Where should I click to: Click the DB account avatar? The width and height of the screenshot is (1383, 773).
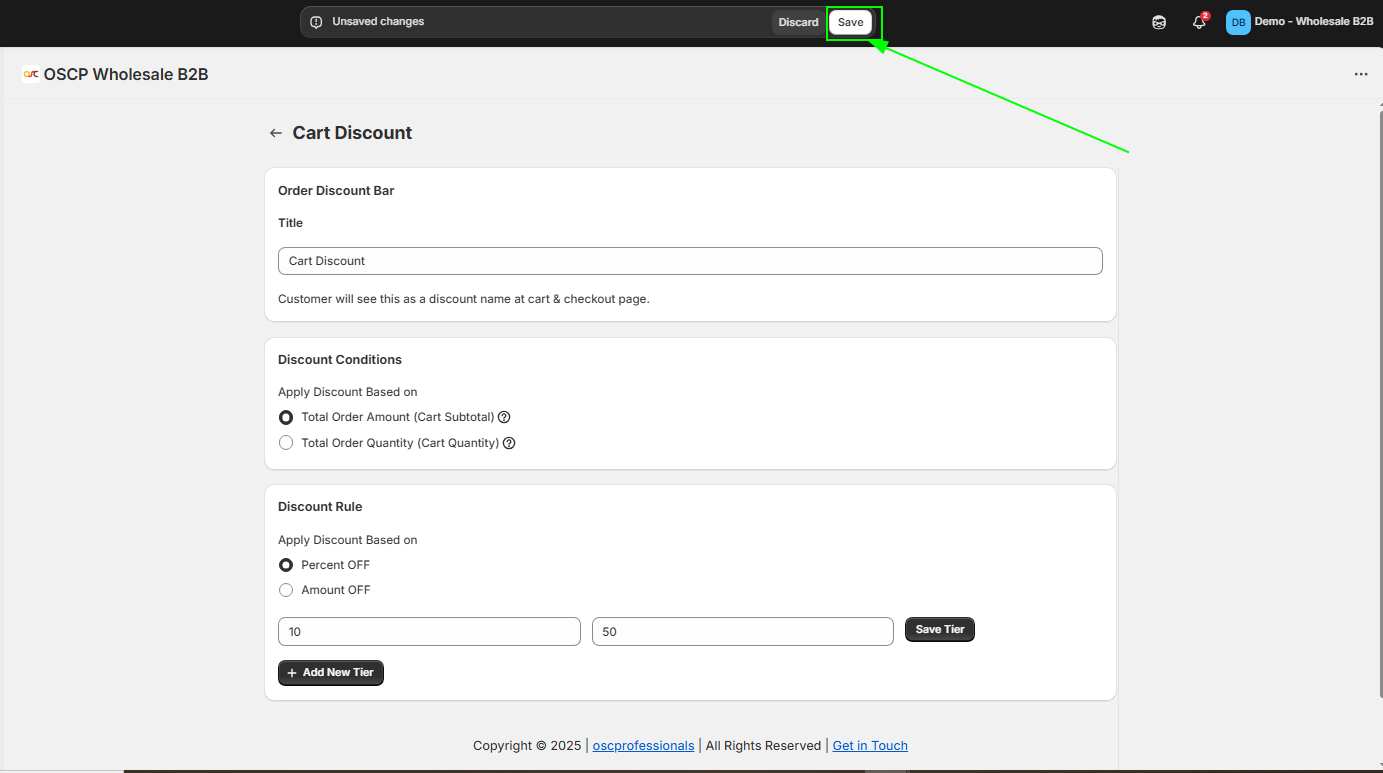(1238, 22)
